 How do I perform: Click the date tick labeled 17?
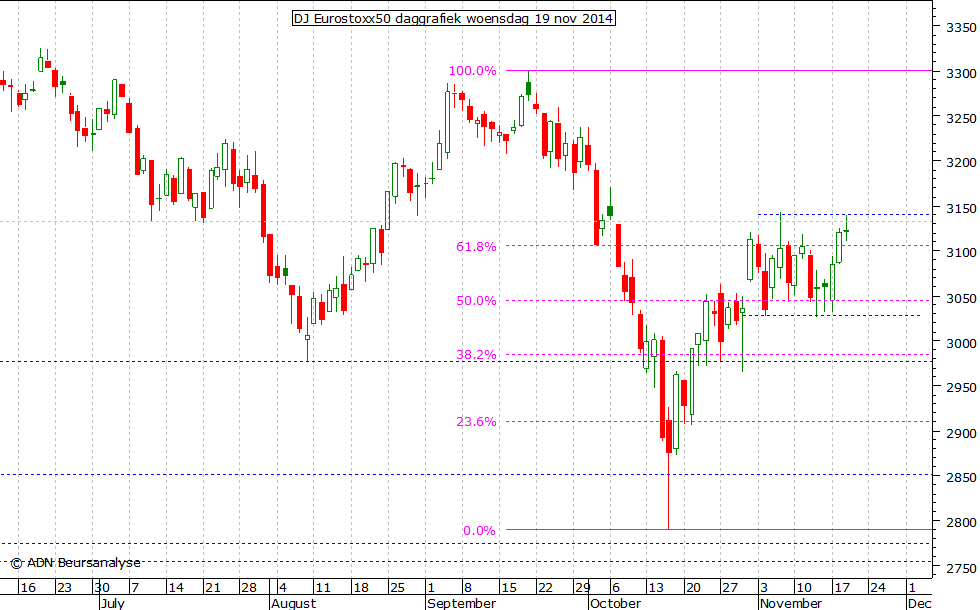(x=842, y=588)
